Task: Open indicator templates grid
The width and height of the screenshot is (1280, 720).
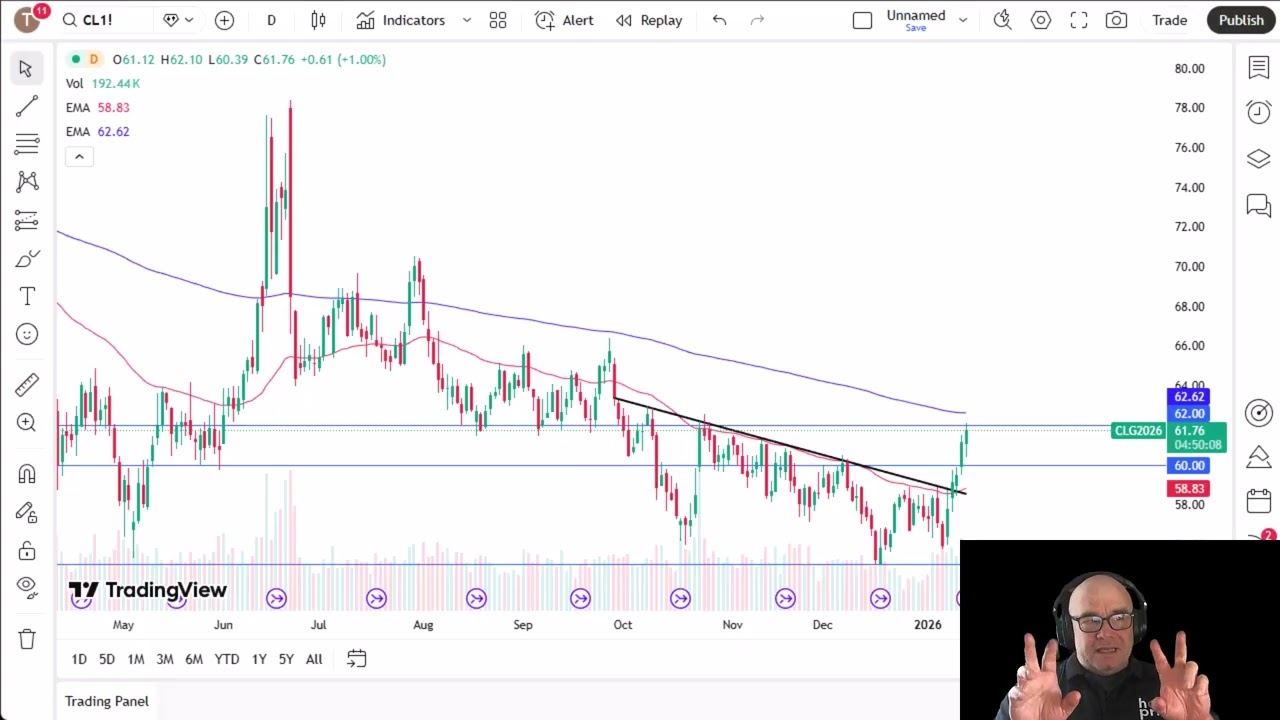Action: point(498,20)
